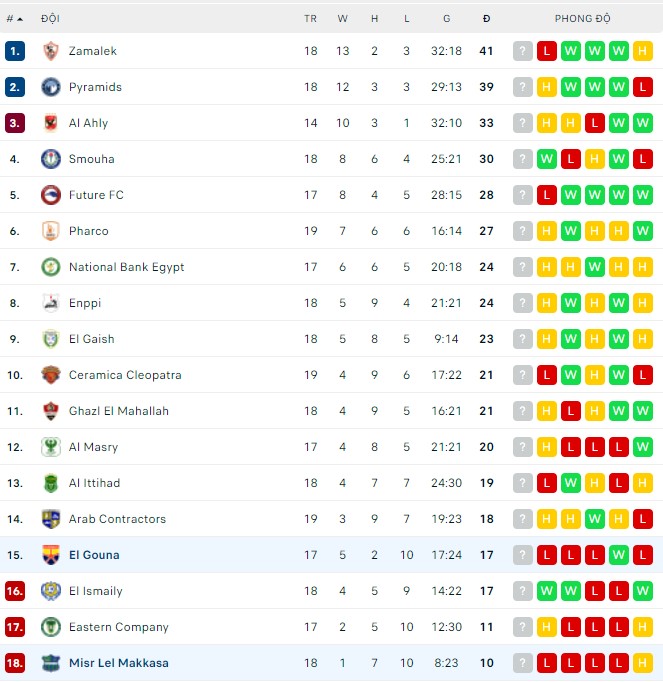Viewport: 663px width, 682px height.
Task: Click the Pharco club crest
Action: (x=51, y=231)
